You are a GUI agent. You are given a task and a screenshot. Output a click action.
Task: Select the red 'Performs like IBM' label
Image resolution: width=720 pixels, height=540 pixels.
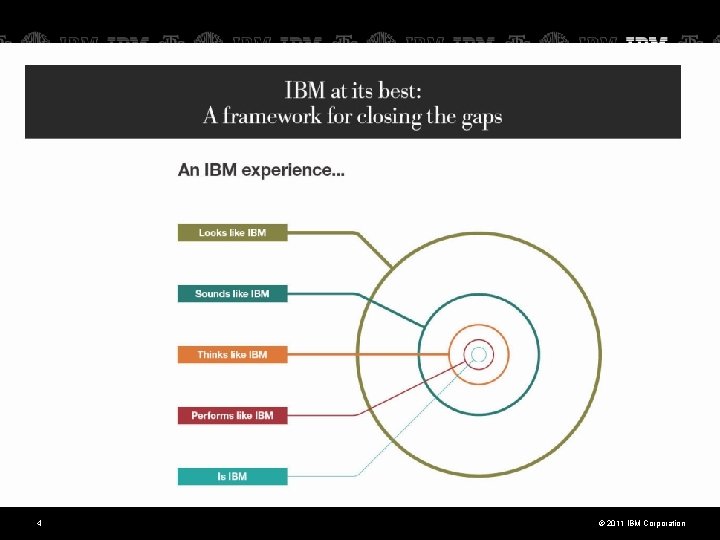click(x=232, y=416)
